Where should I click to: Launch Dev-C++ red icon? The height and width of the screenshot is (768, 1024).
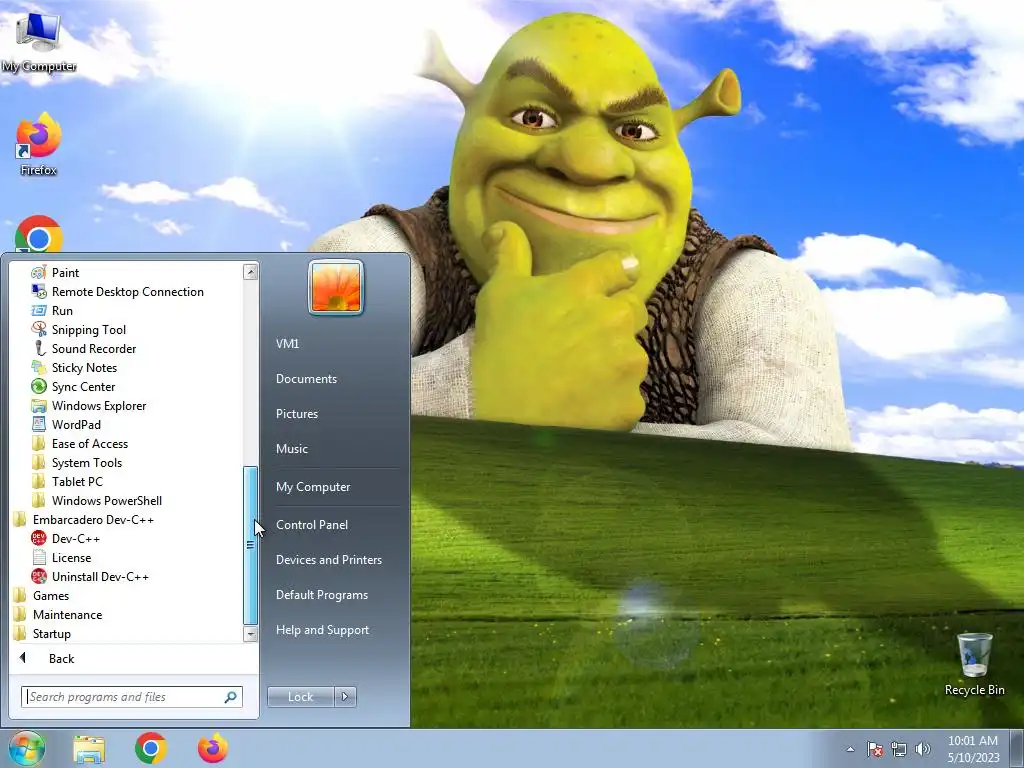[39, 538]
